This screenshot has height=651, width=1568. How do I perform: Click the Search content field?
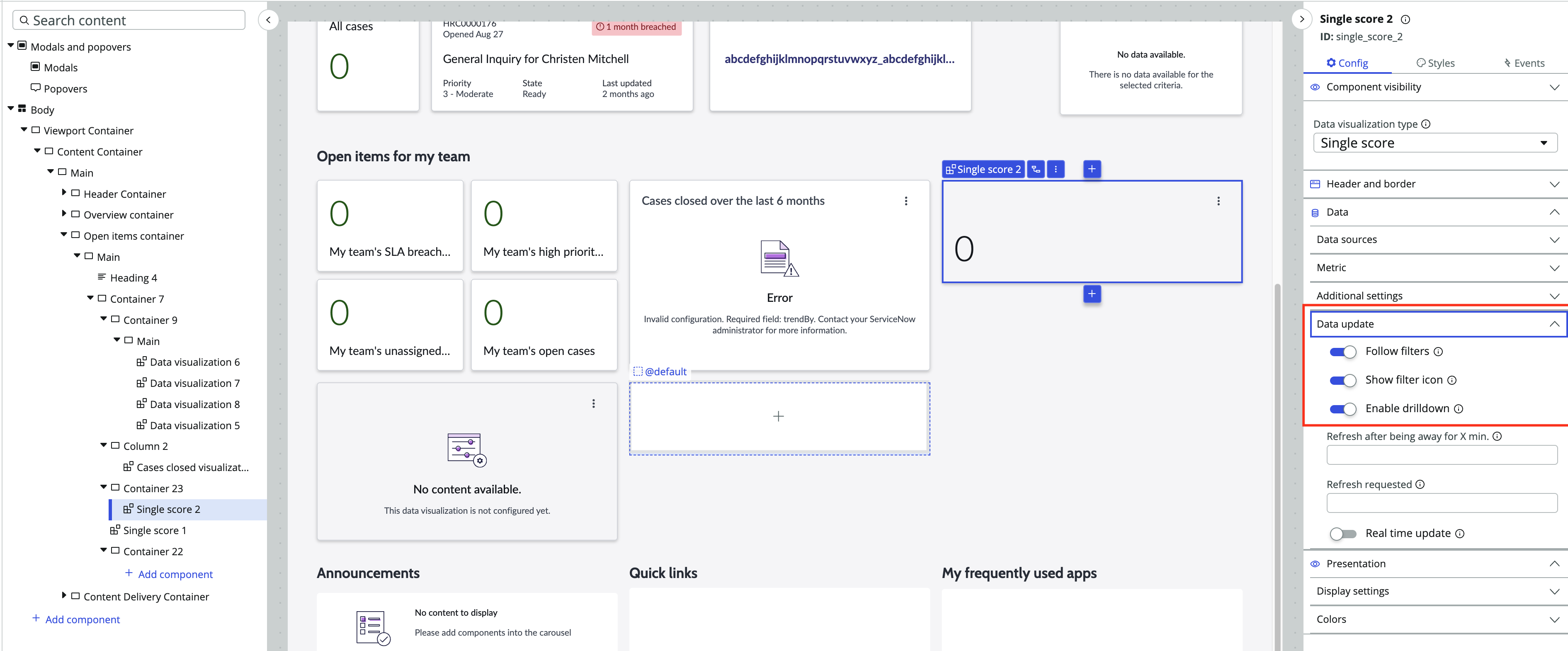[x=129, y=20]
